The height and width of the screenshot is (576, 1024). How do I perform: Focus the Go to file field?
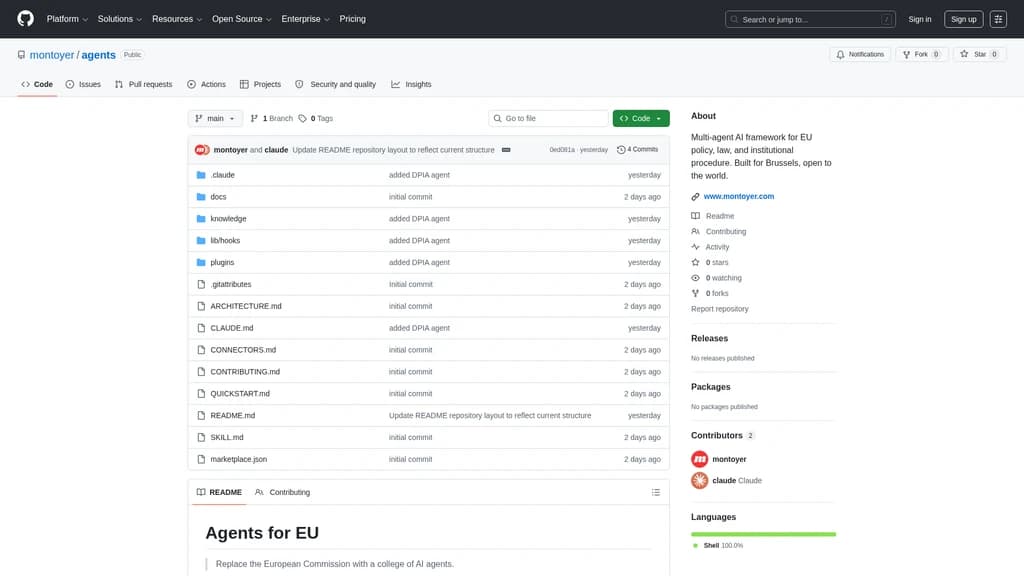pyautogui.click(x=548, y=118)
